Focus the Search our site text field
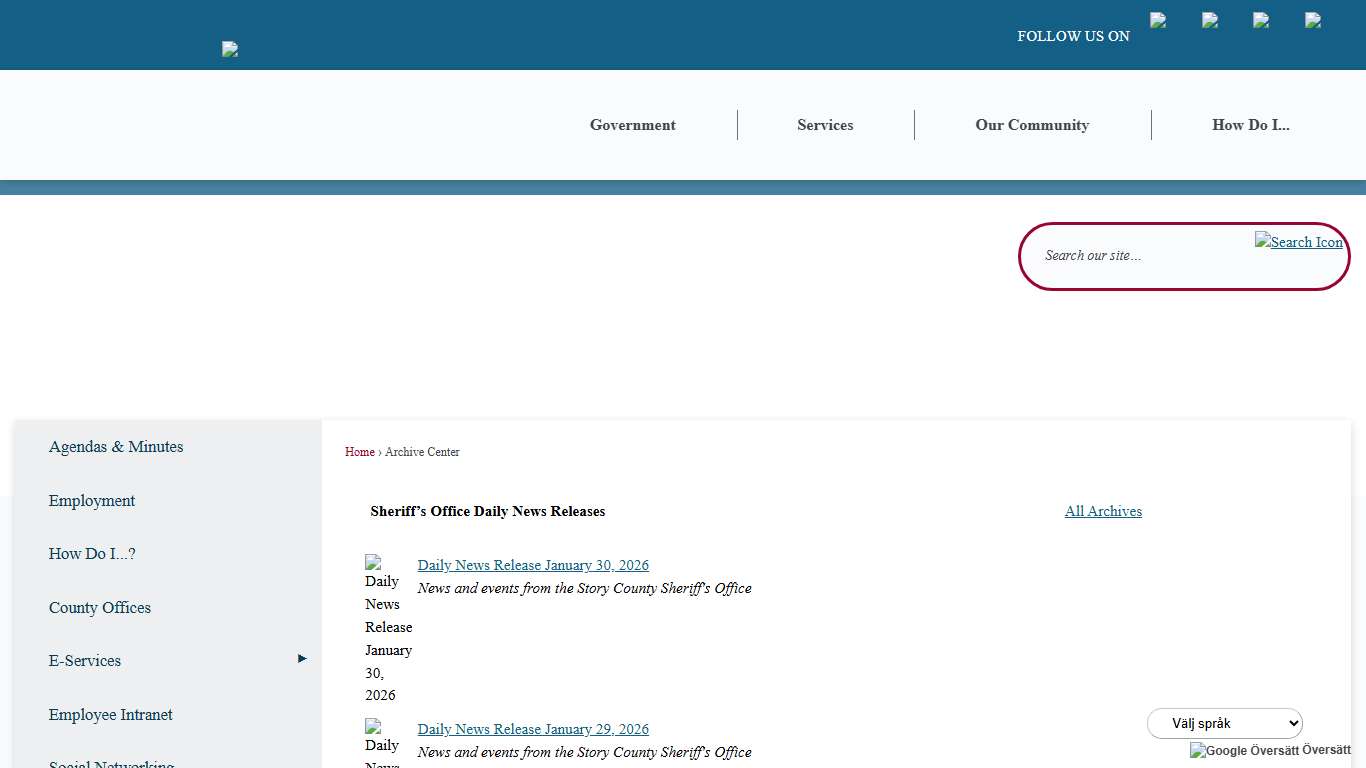 [1140, 256]
